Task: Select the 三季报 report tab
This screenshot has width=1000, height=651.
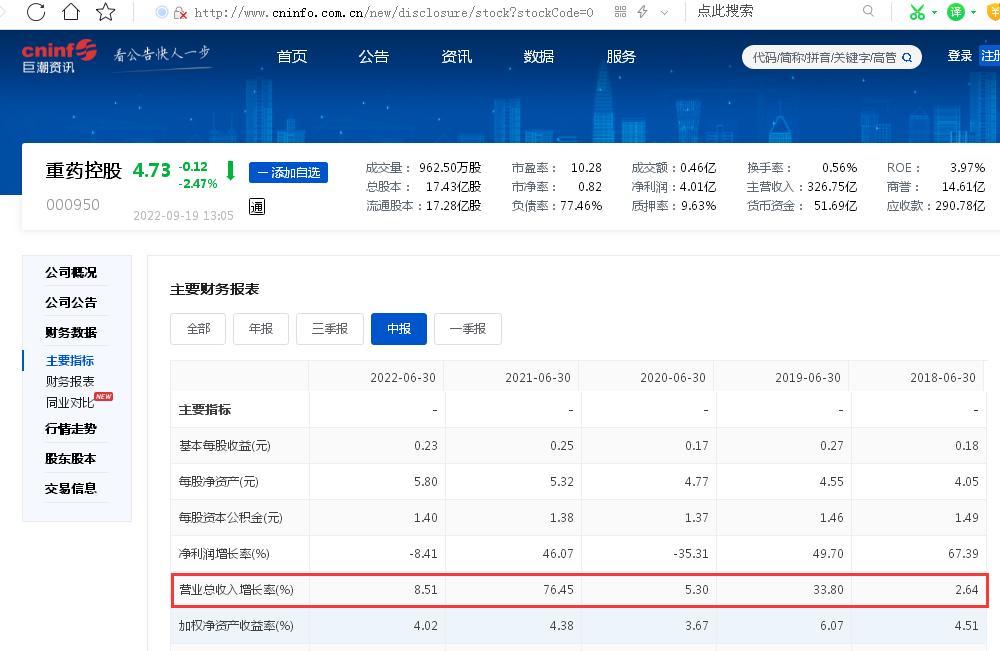Action: 330,329
